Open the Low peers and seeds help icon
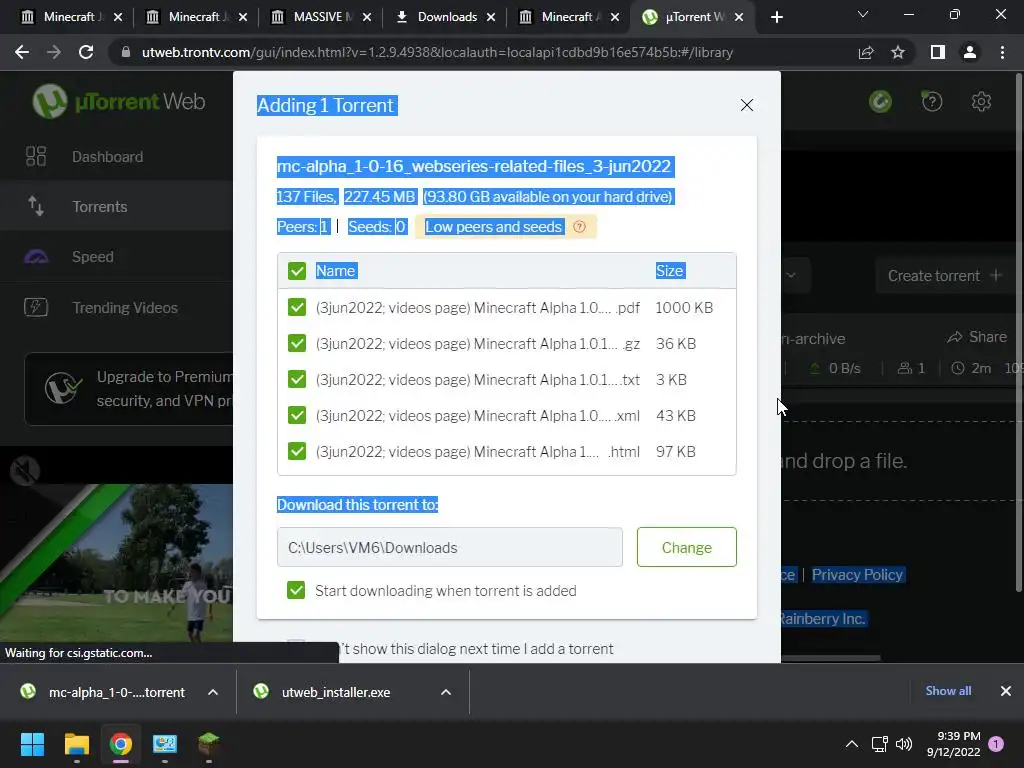This screenshot has width=1024, height=768. (x=579, y=227)
